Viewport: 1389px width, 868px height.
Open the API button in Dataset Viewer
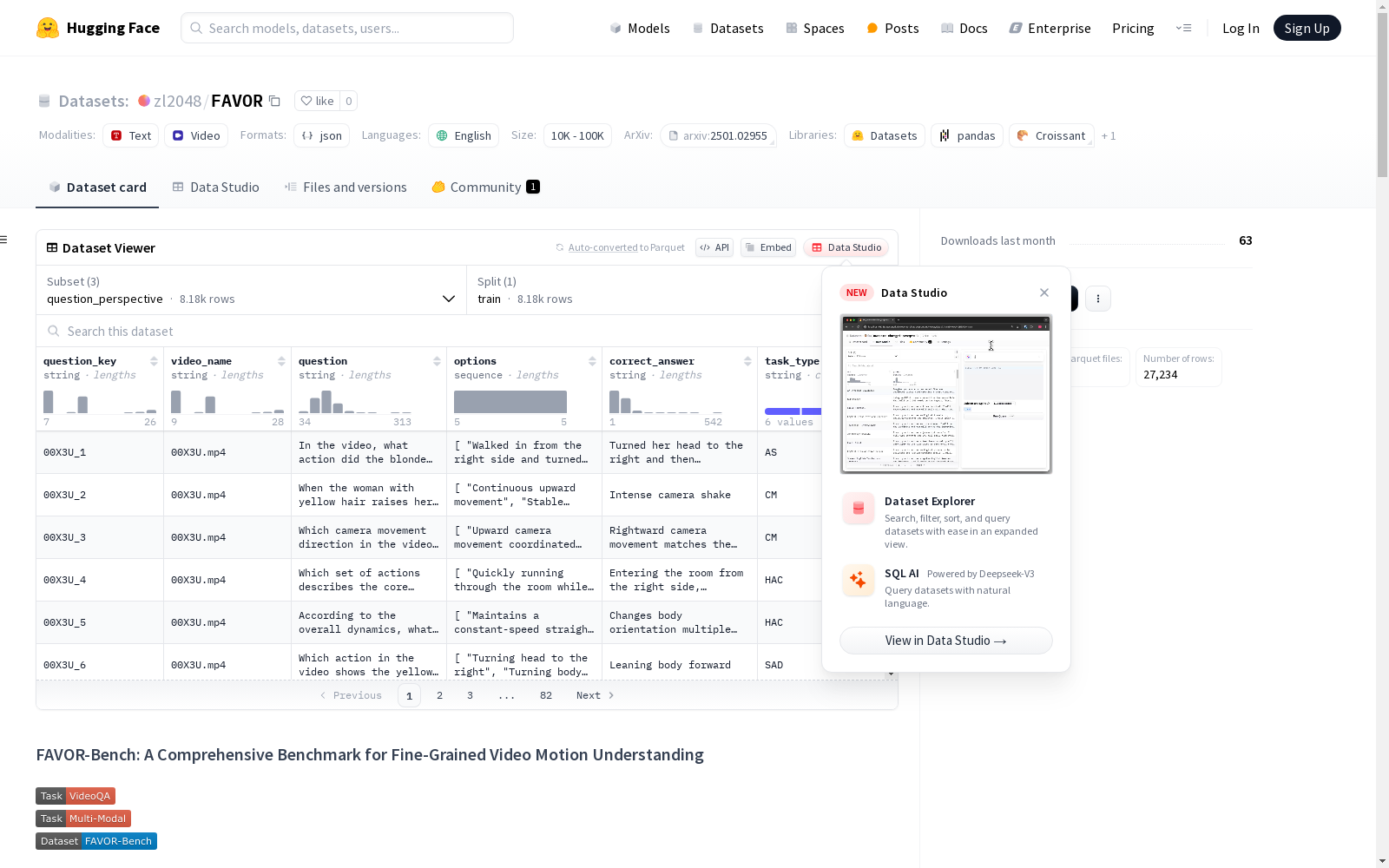[x=714, y=247]
